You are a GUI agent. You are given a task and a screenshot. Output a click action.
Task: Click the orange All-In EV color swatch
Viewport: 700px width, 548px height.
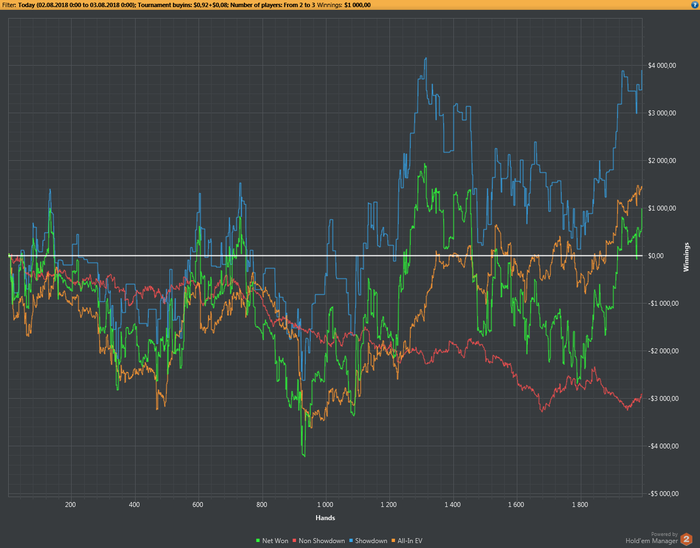393,541
